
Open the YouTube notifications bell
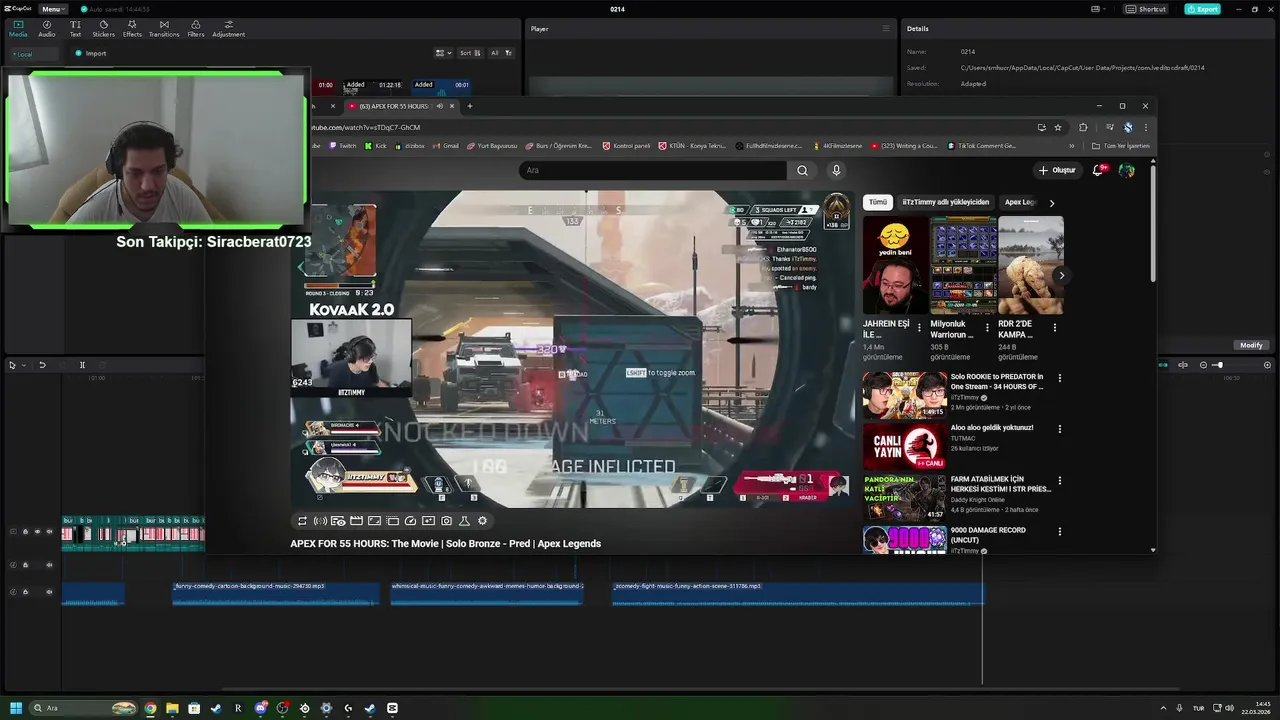pyautogui.click(x=1098, y=170)
